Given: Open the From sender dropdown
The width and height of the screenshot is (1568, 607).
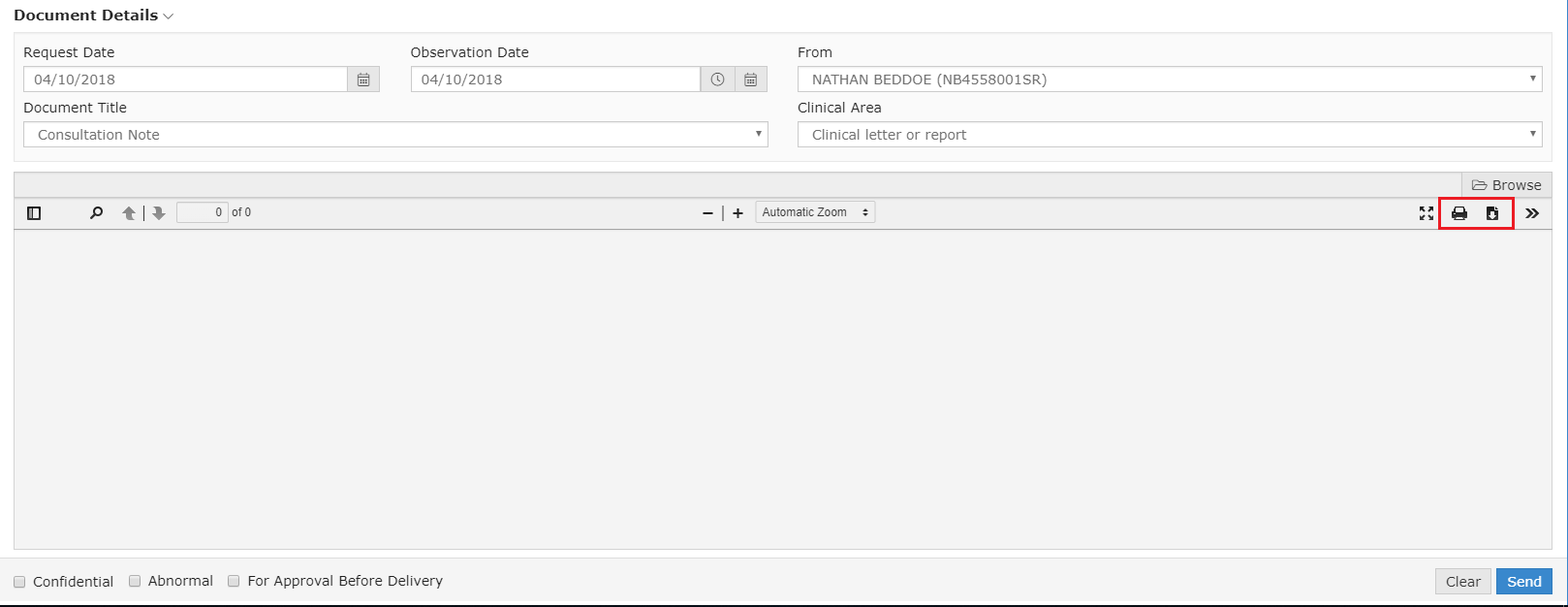Looking at the screenshot, I should (1170, 80).
